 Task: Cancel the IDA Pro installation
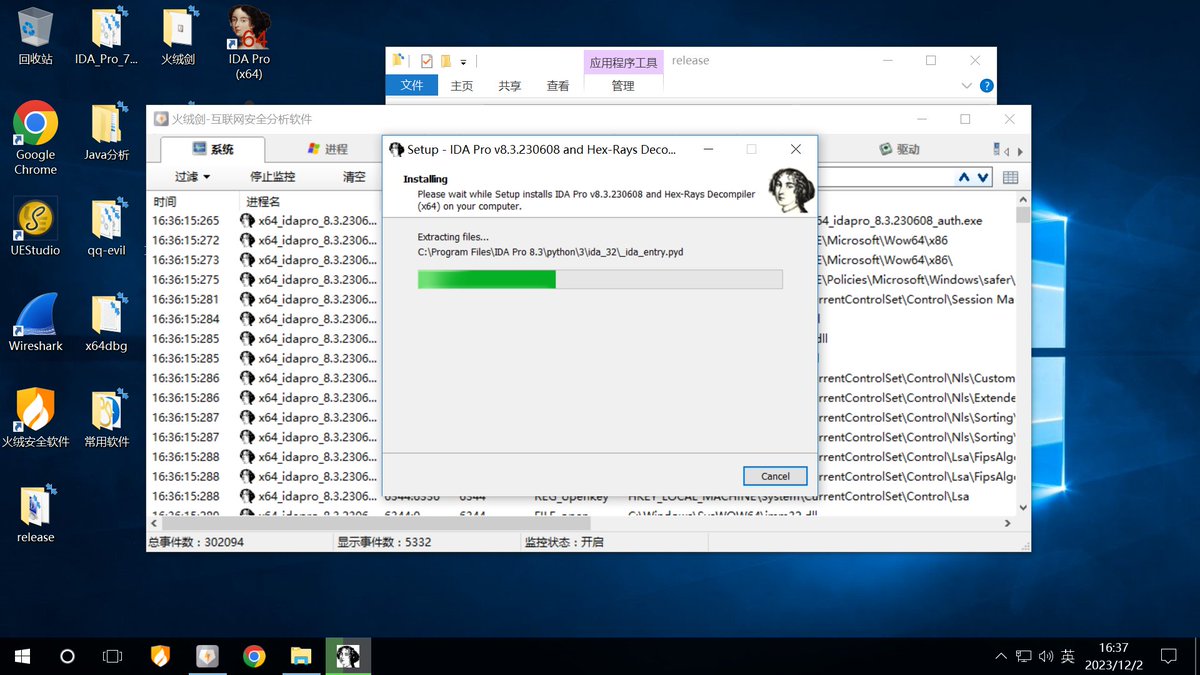775,476
